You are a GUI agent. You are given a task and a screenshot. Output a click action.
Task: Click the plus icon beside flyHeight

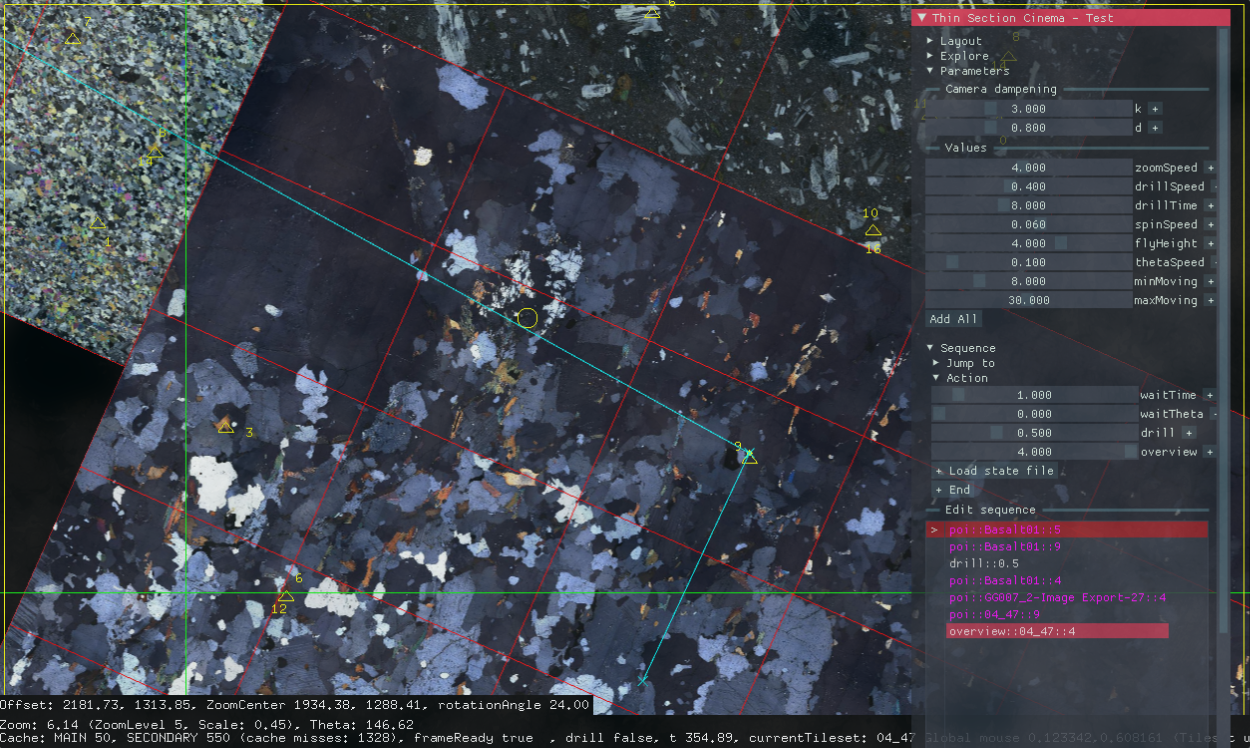1209,244
